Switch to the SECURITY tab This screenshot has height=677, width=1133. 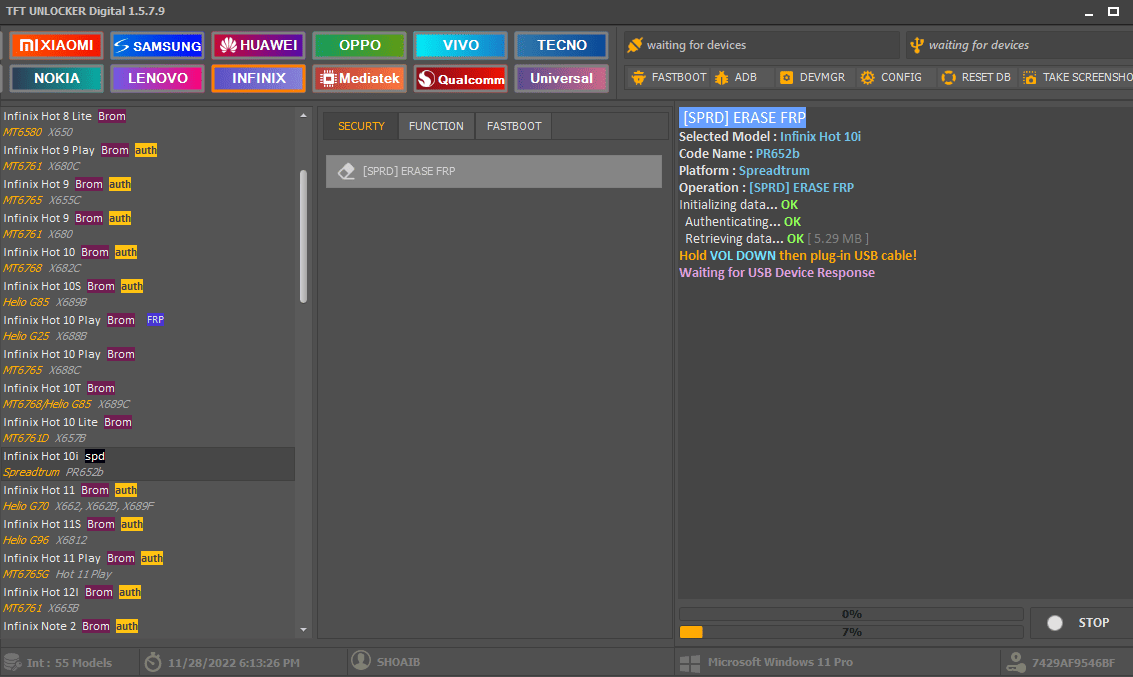coord(361,126)
